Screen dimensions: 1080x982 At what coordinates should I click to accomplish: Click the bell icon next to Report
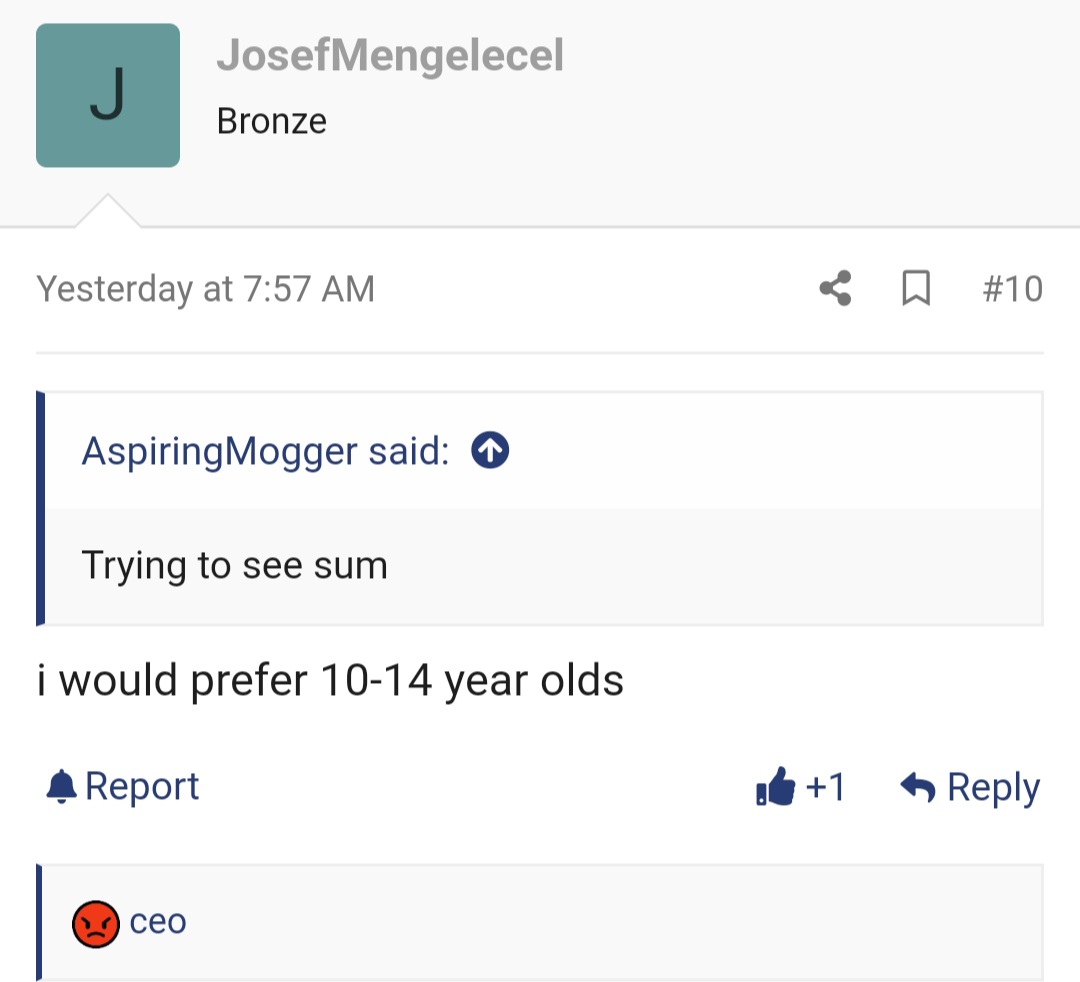[x=61, y=787]
